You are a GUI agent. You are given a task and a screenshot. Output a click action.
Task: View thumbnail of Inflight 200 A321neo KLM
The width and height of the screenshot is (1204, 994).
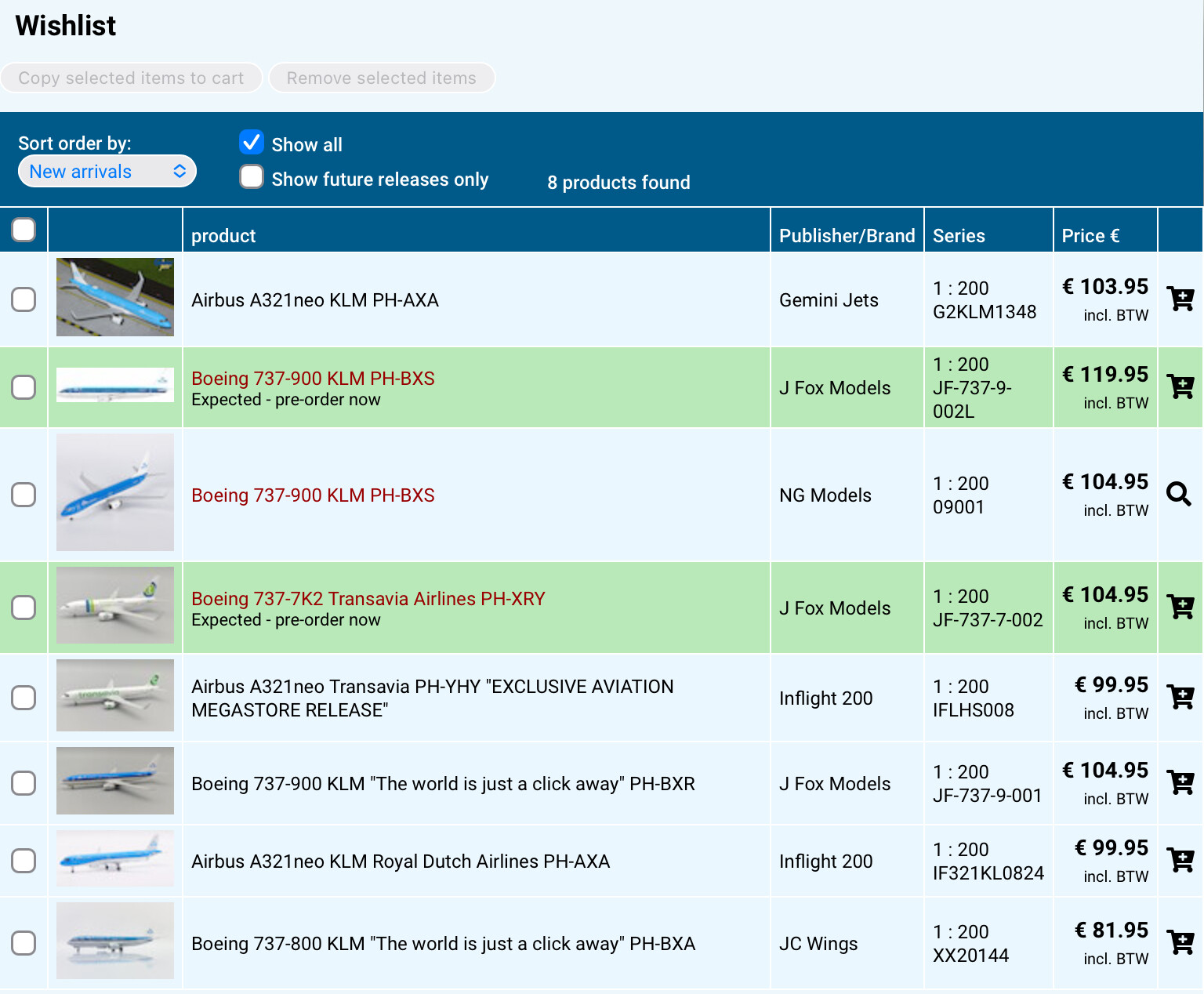pyautogui.click(x=115, y=858)
